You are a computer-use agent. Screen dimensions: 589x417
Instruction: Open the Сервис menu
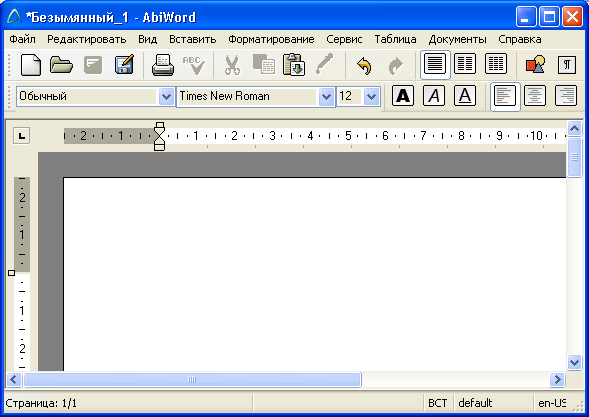[x=344, y=39]
